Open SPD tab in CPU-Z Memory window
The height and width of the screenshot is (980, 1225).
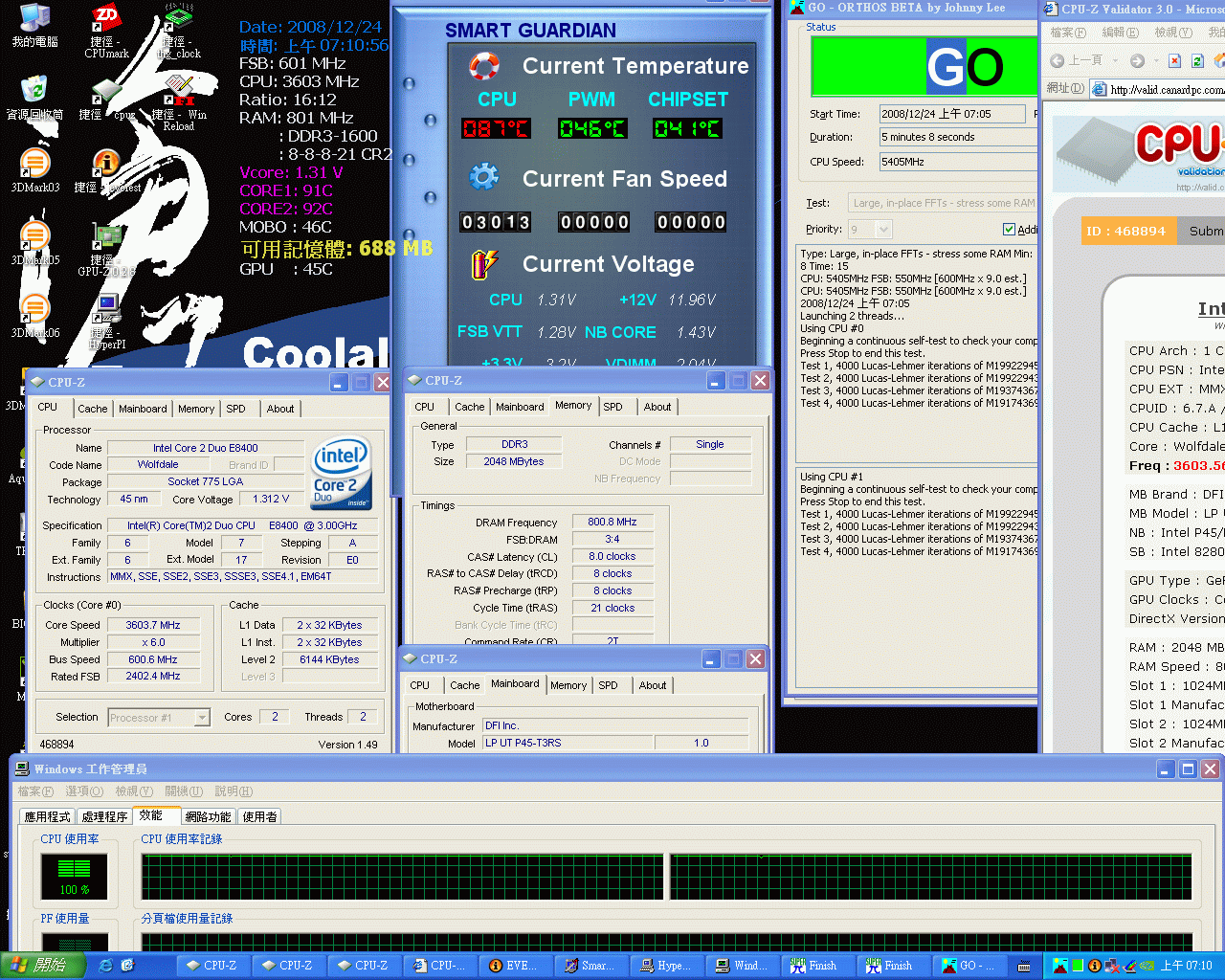click(613, 407)
